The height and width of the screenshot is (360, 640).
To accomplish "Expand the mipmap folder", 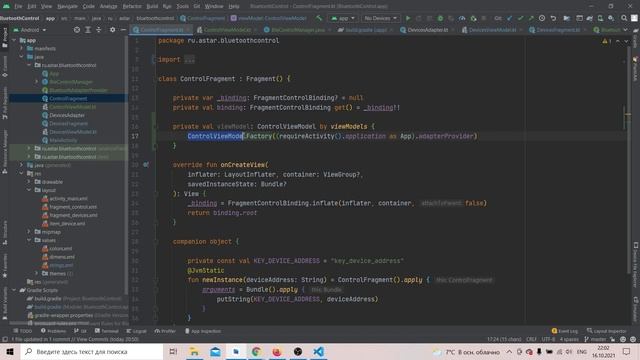I will tap(29, 232).
